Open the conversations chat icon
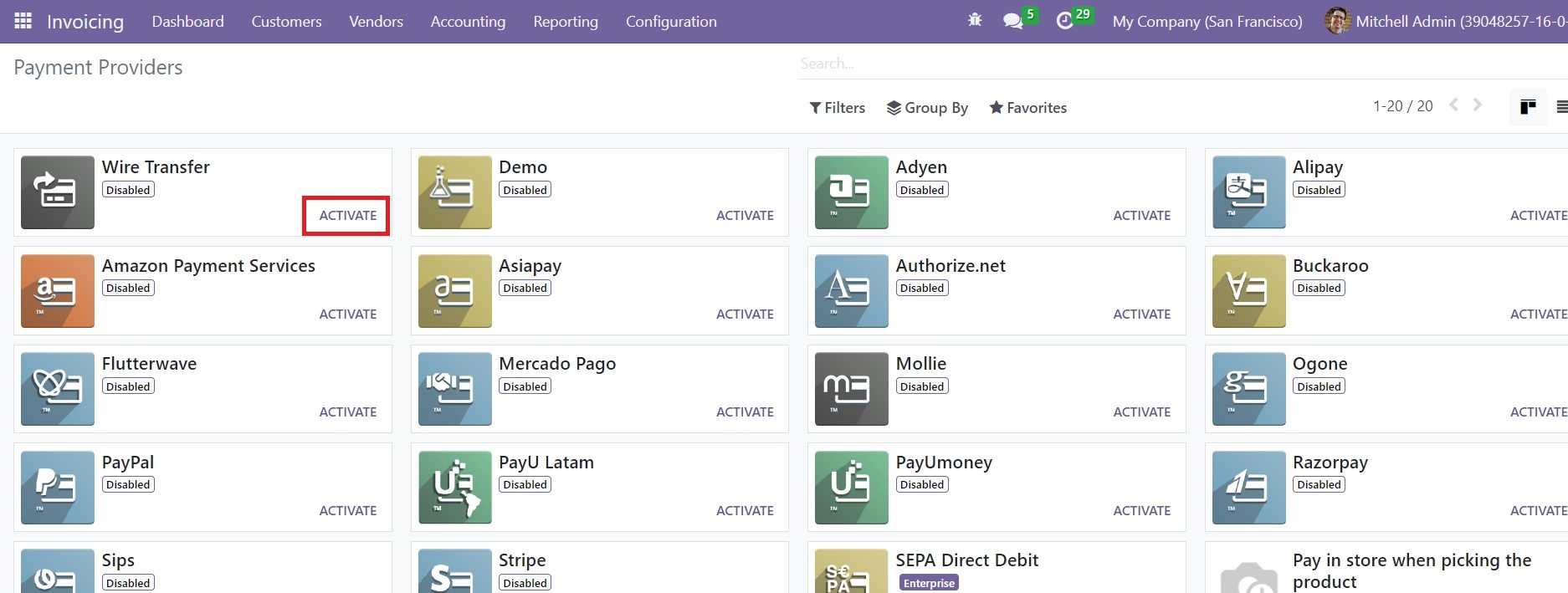Viewport: 1568px width, 593px height. coord(1013,21)
